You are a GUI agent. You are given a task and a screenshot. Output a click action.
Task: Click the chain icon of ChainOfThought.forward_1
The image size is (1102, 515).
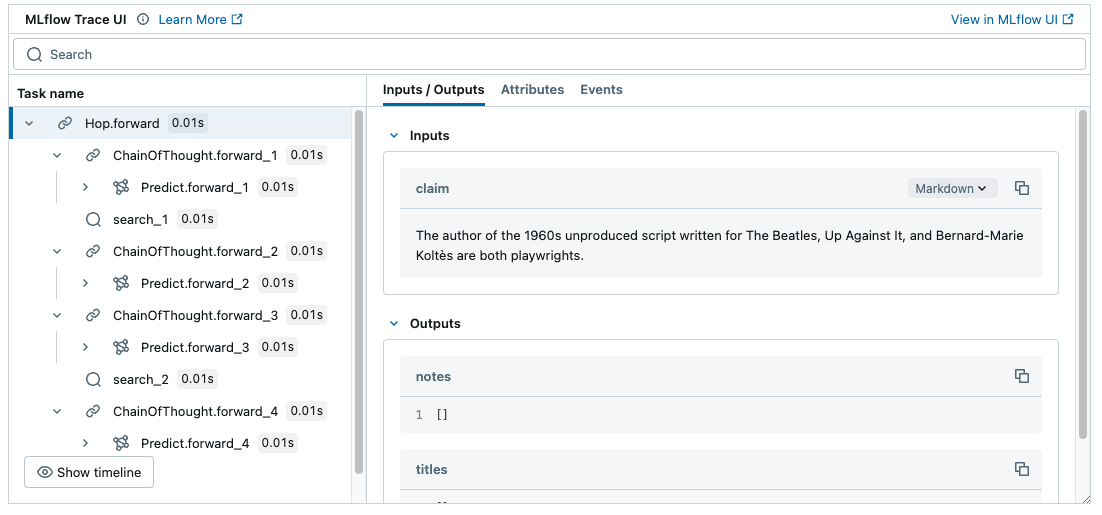(x=93, y=155)
